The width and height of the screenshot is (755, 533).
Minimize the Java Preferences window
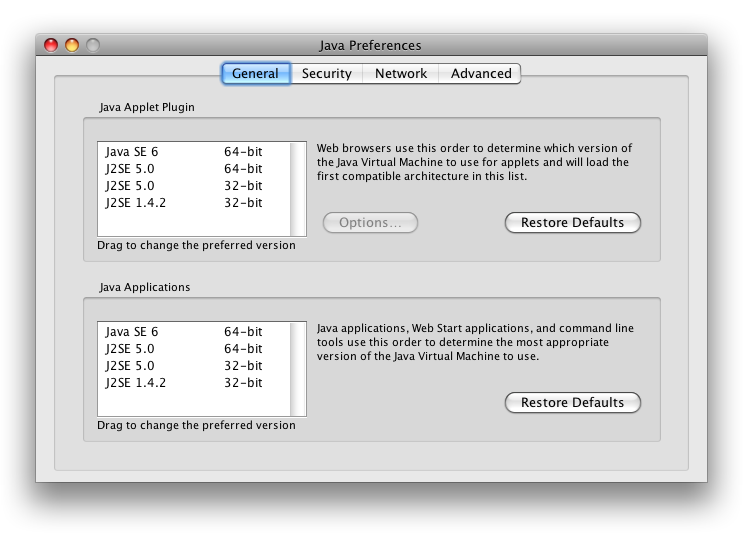coord(72,45)
